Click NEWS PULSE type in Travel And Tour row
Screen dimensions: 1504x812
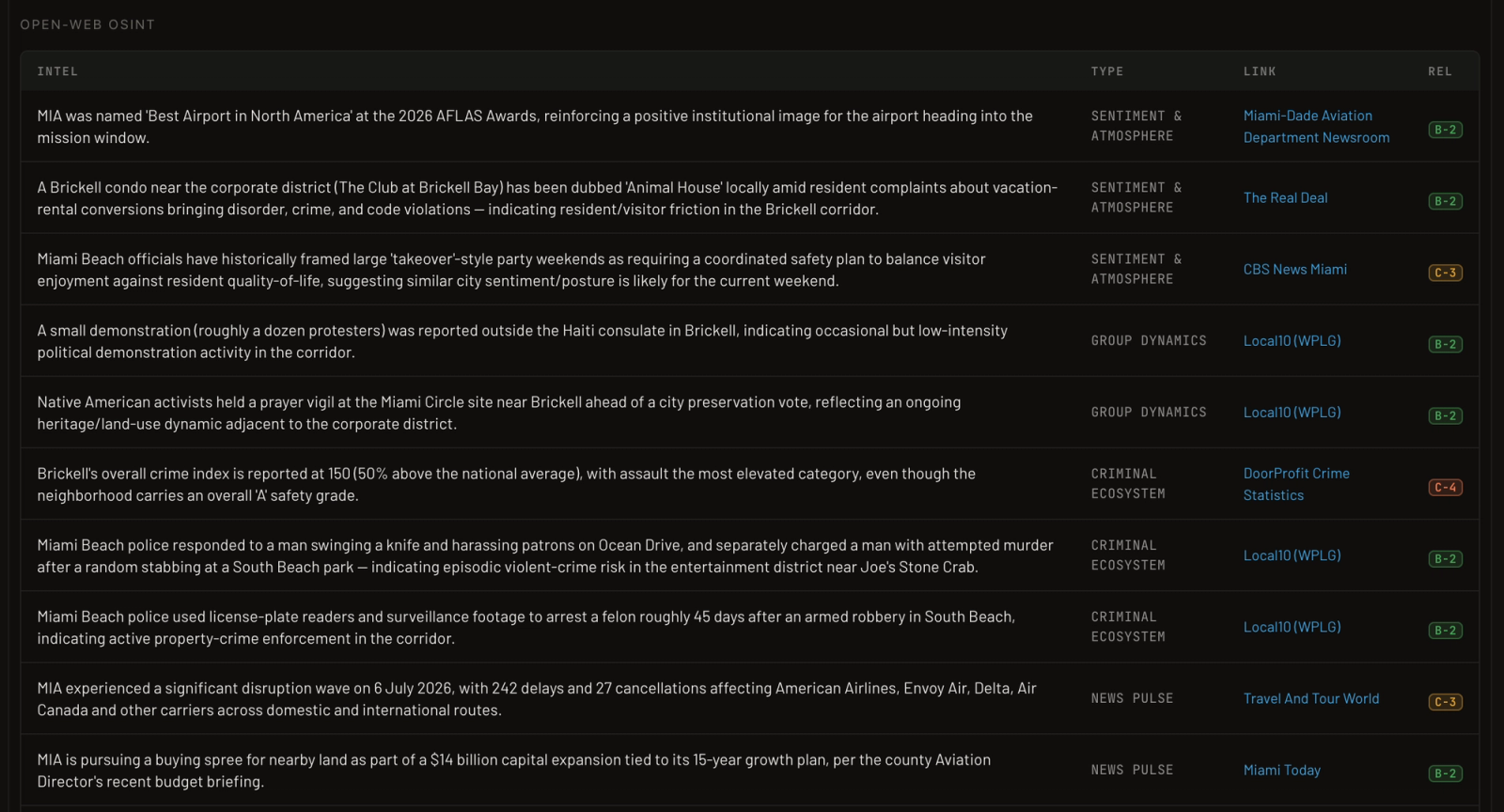pos(1132,698)
